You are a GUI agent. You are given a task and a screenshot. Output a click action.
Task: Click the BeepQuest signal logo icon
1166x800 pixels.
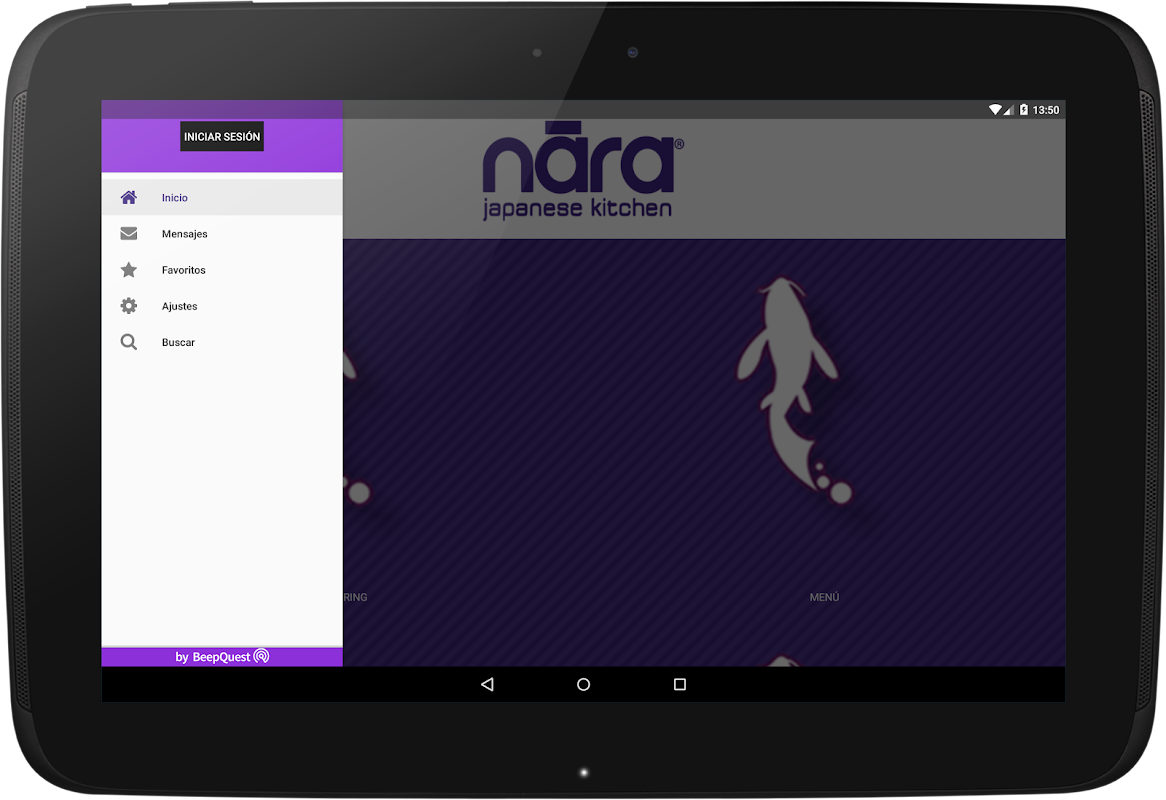tap(261, 656)
